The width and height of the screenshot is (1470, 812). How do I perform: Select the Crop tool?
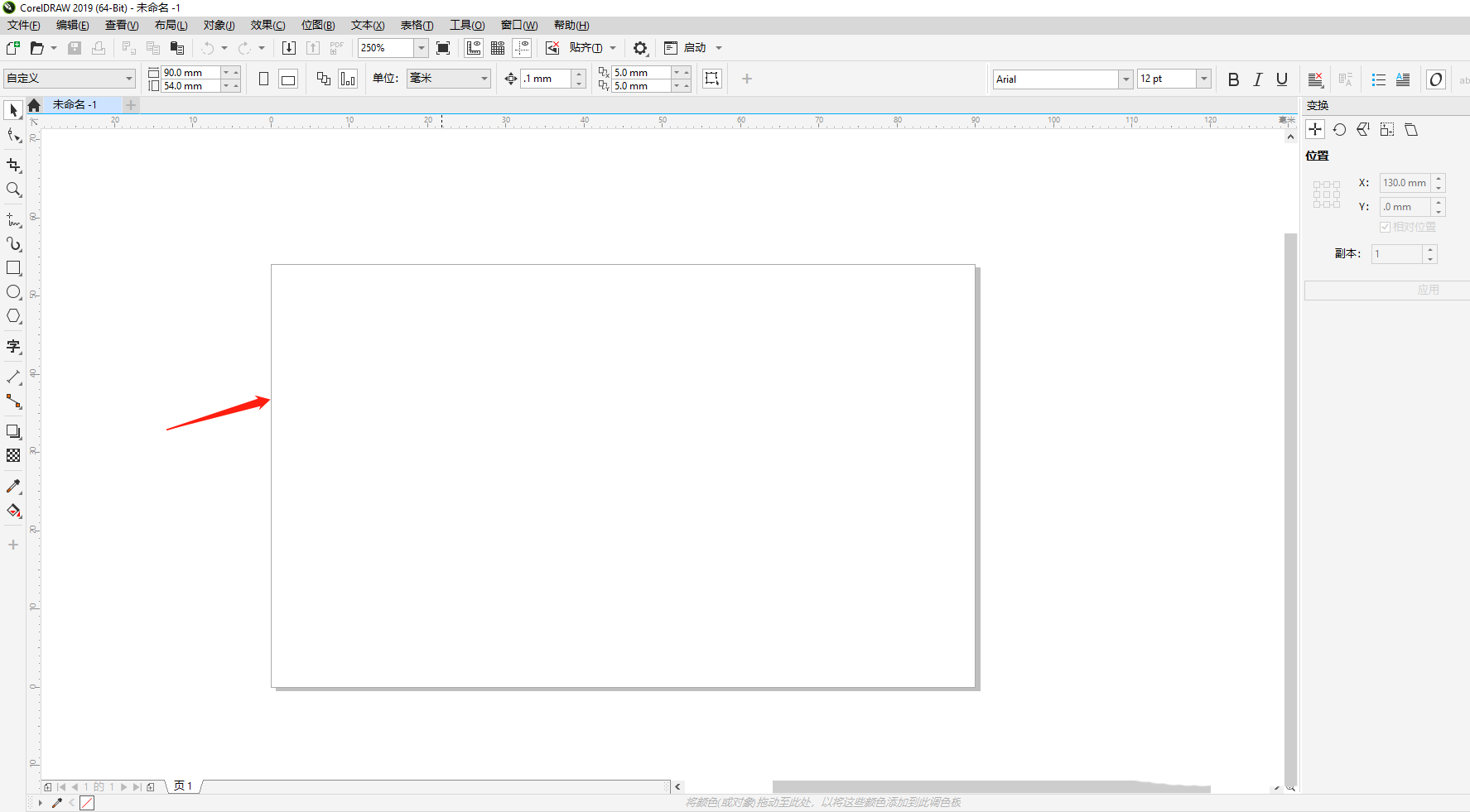pyautogui.click(x=13, y=165)
